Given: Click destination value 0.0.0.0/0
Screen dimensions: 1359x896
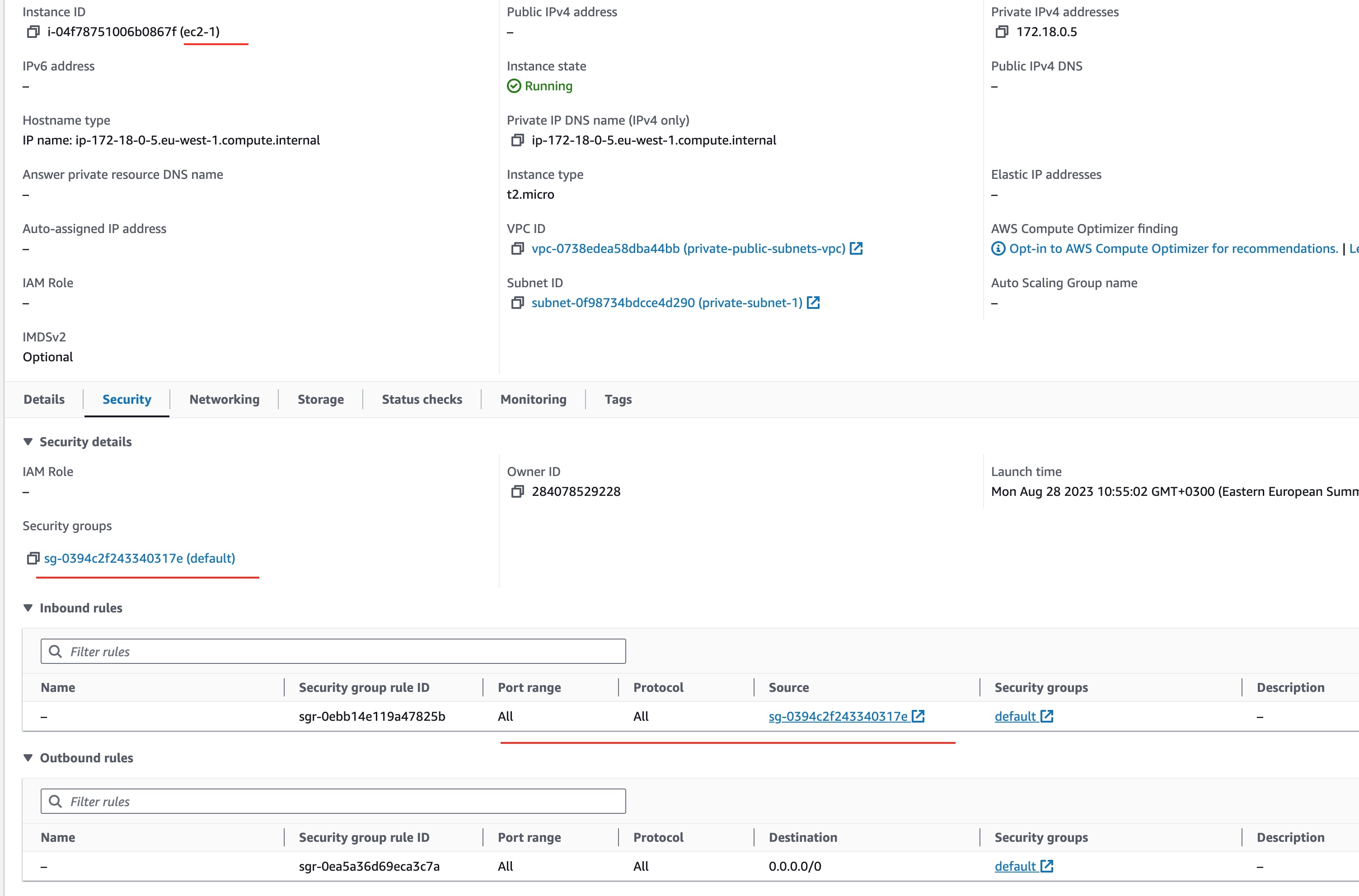Looking at the screenshot, I should [x=794, y=866].
